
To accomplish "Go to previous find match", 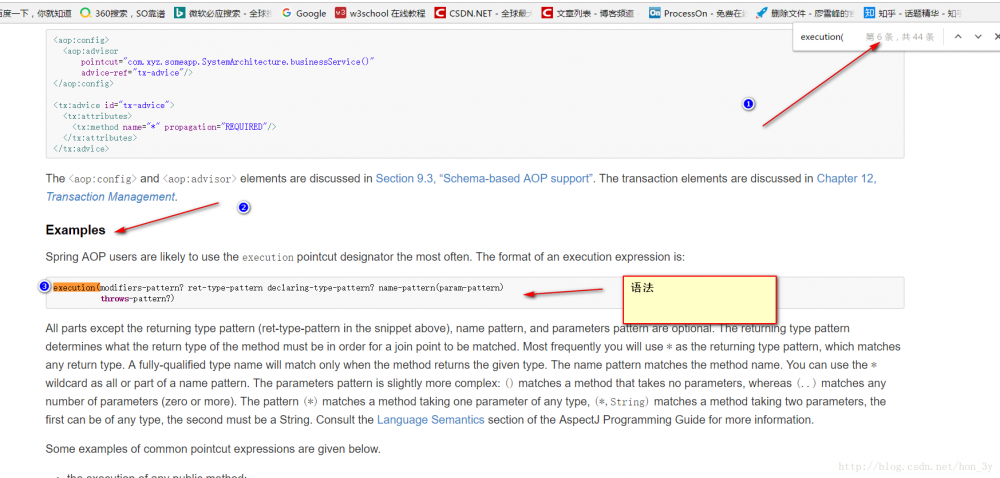I will pyautogui.click(x=957, y=37).
